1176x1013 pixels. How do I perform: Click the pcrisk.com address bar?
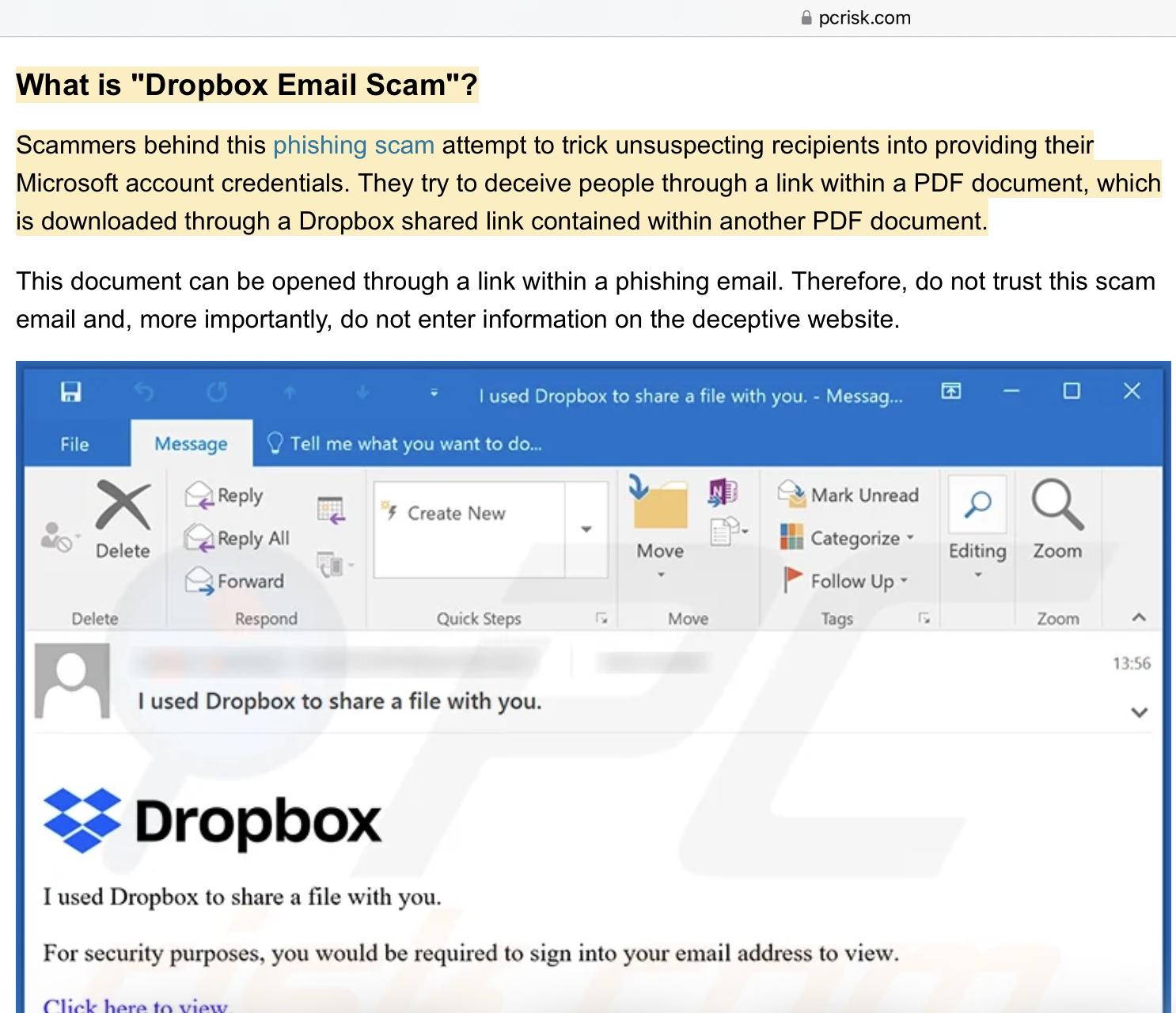tap(856, 17)
